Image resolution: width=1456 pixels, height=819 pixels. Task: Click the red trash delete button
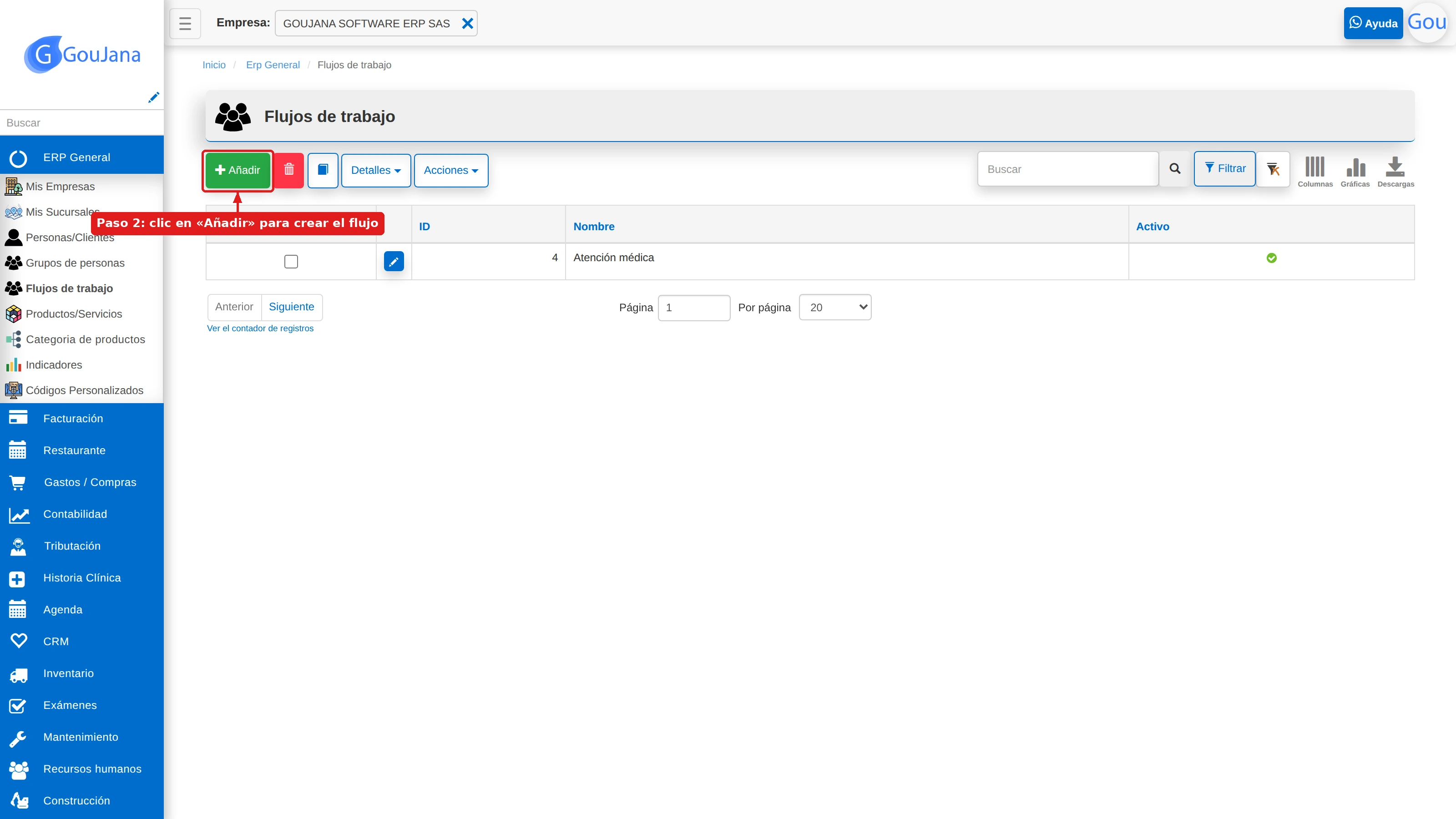(x=289, y=170)
